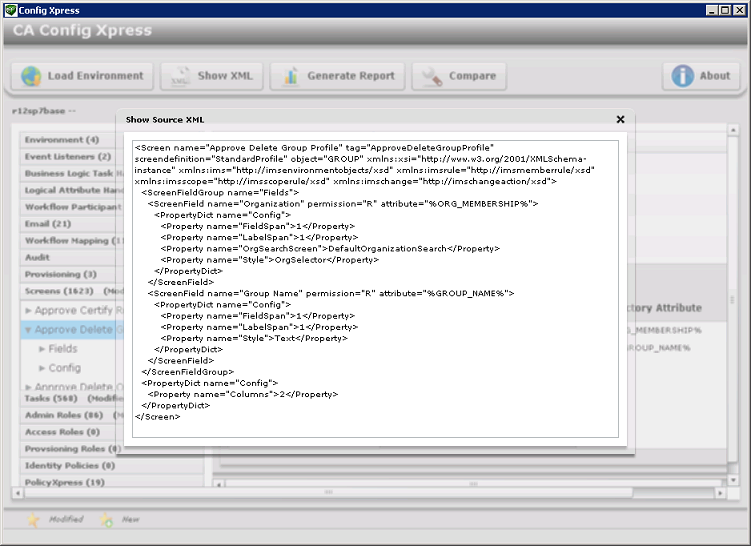Click the Config Xpress title bar app icon
This screenshot has height=546, width=751.
(x=10, y=10)
